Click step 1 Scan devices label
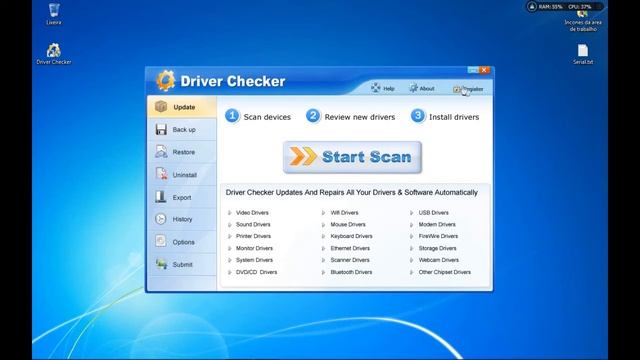 [x=267, y=117]
